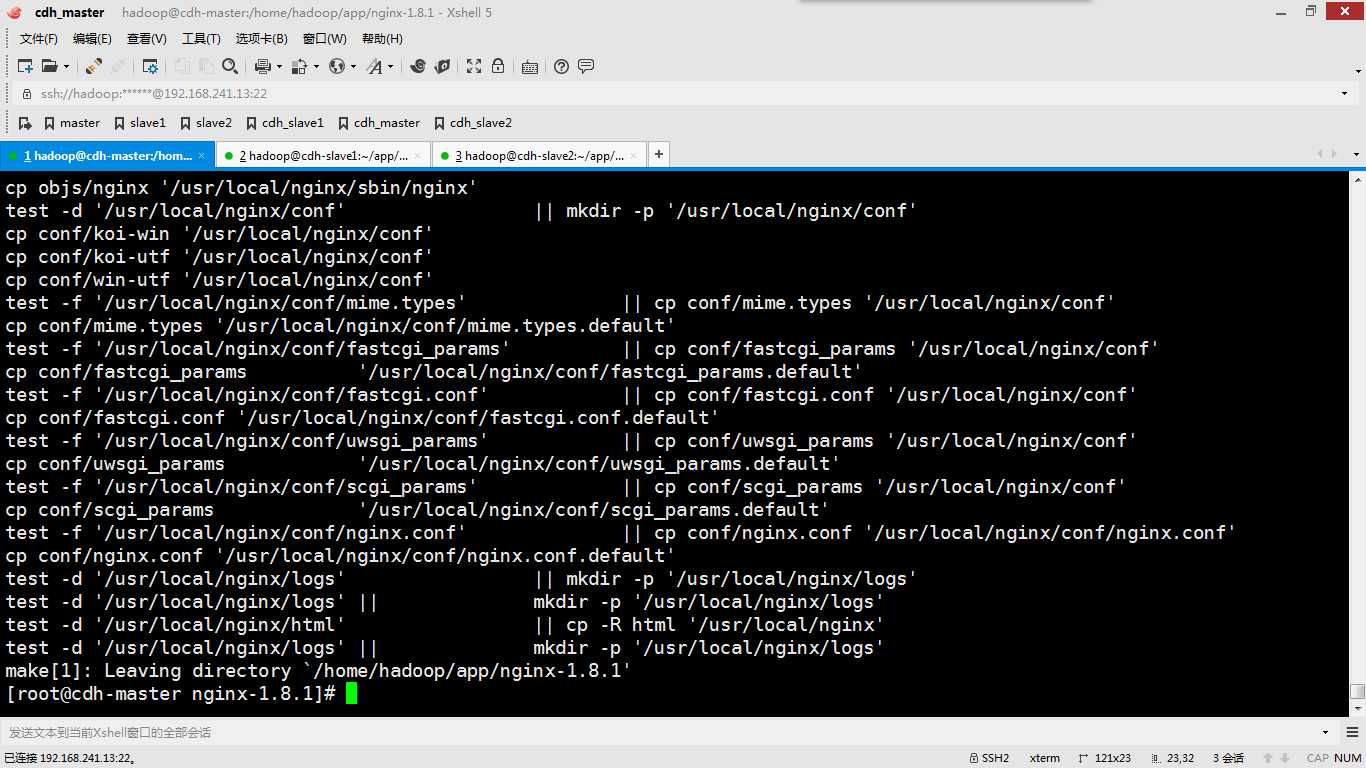
Task: Expand the compose bar dropdown arrow
Action: [x=1325, y=733]
